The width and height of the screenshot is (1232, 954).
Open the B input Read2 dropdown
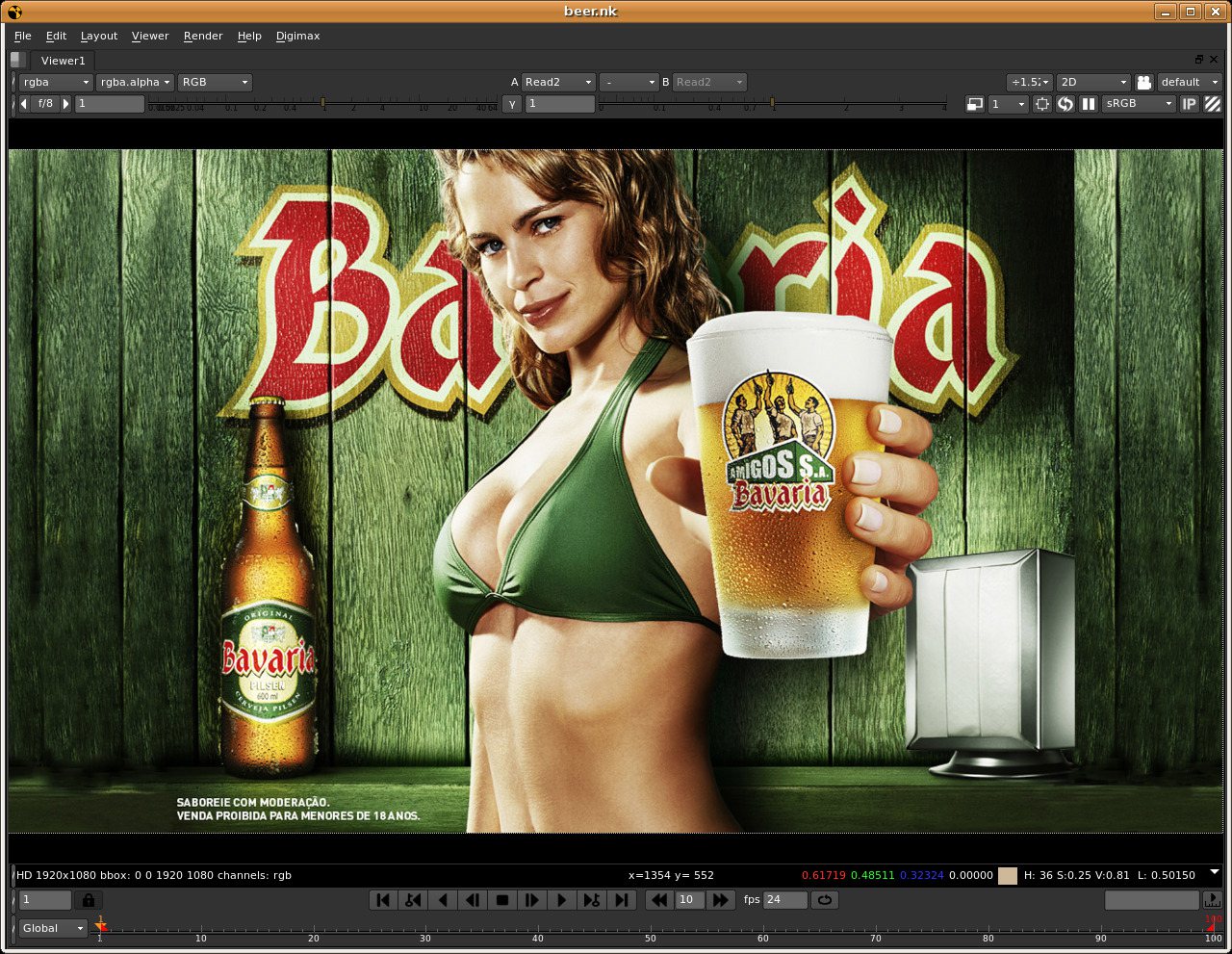(x=709, y=82)
